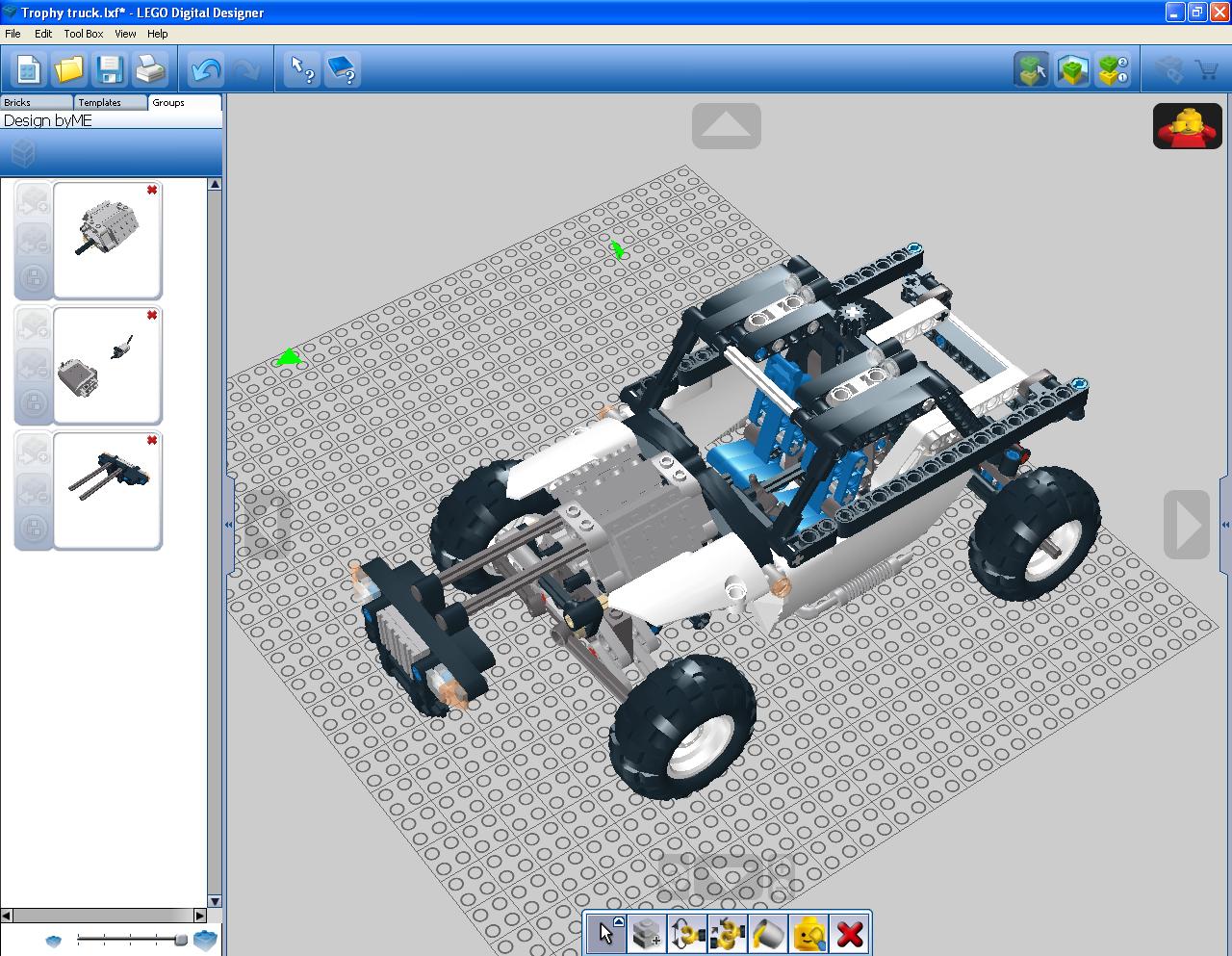This screenshot has height=956, width=1232.
Task: Choose the Paint bucket tool
Action: click(768, 933)
